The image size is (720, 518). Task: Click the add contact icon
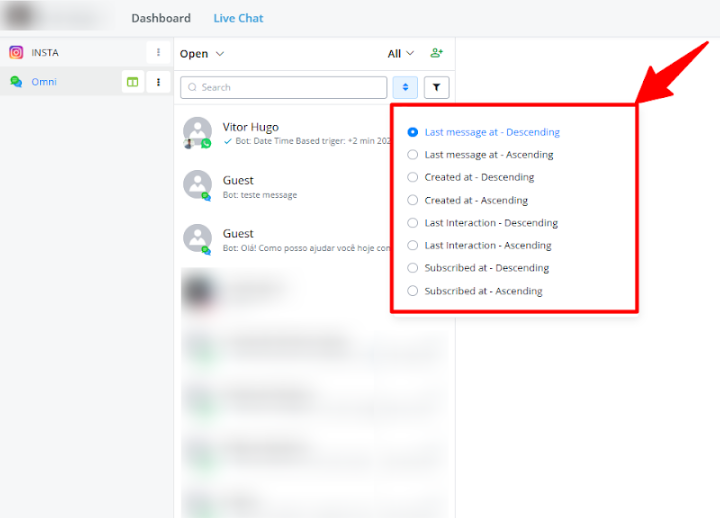click(436, 53)
